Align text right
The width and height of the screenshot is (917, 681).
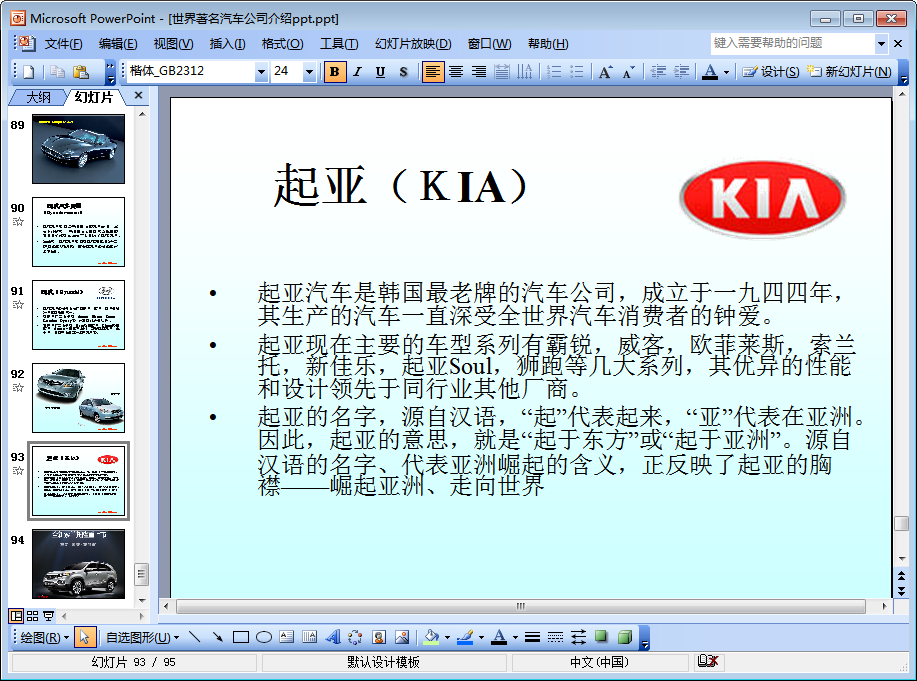(478, 71)
